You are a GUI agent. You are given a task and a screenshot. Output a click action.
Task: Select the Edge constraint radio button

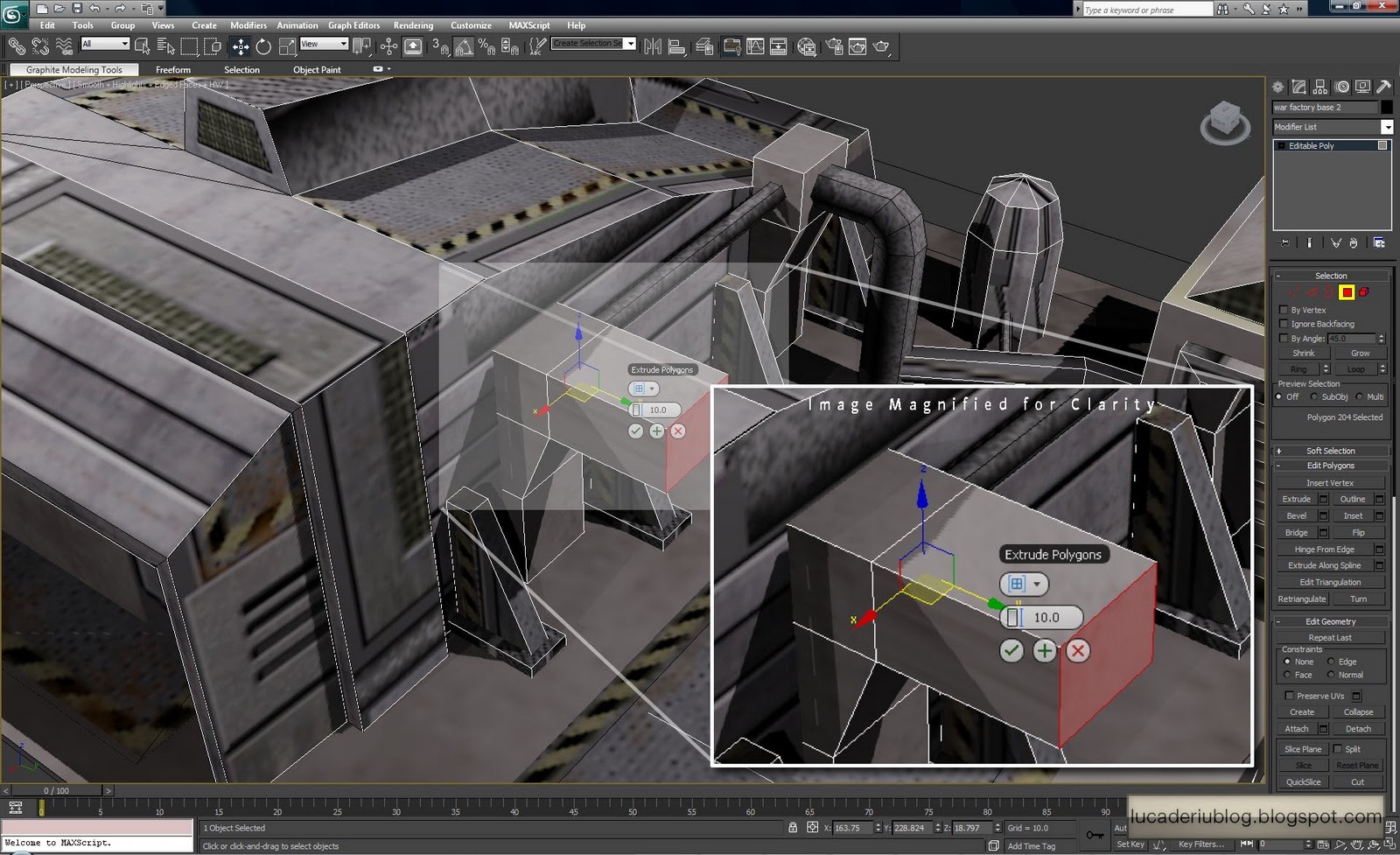pyautogui.click(x=1331, y=662)
